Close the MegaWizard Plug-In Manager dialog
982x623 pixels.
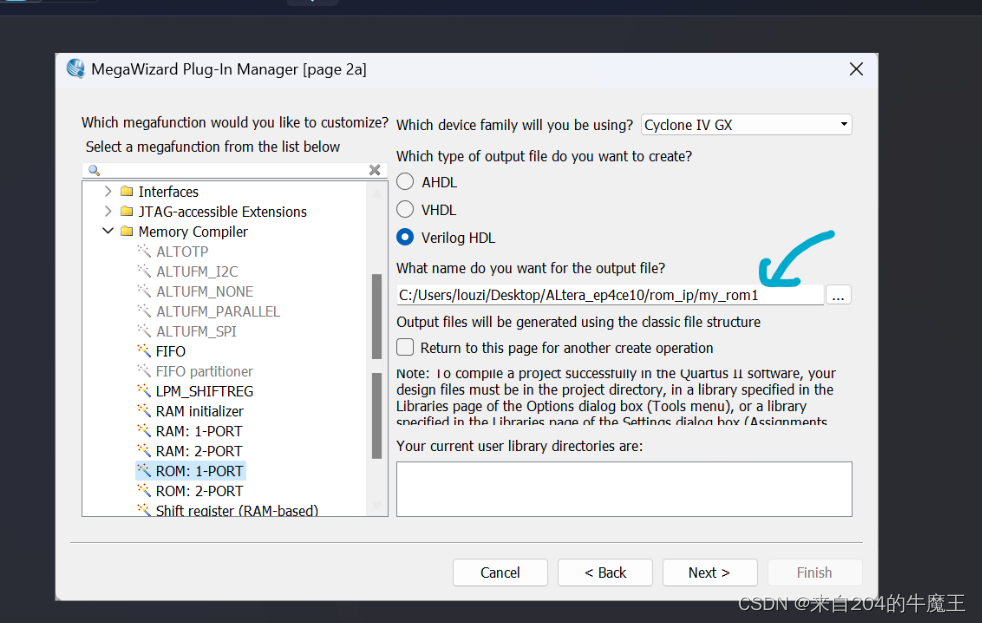coord(856,69)
